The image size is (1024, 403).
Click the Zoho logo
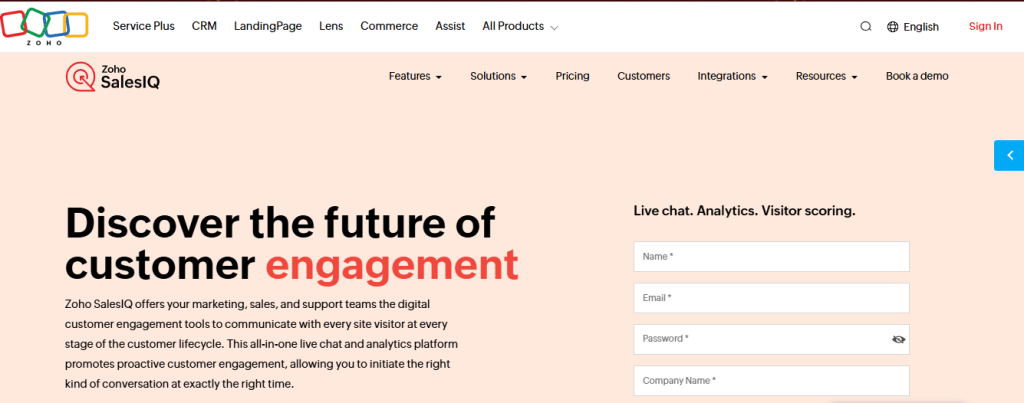coord(44,27)
